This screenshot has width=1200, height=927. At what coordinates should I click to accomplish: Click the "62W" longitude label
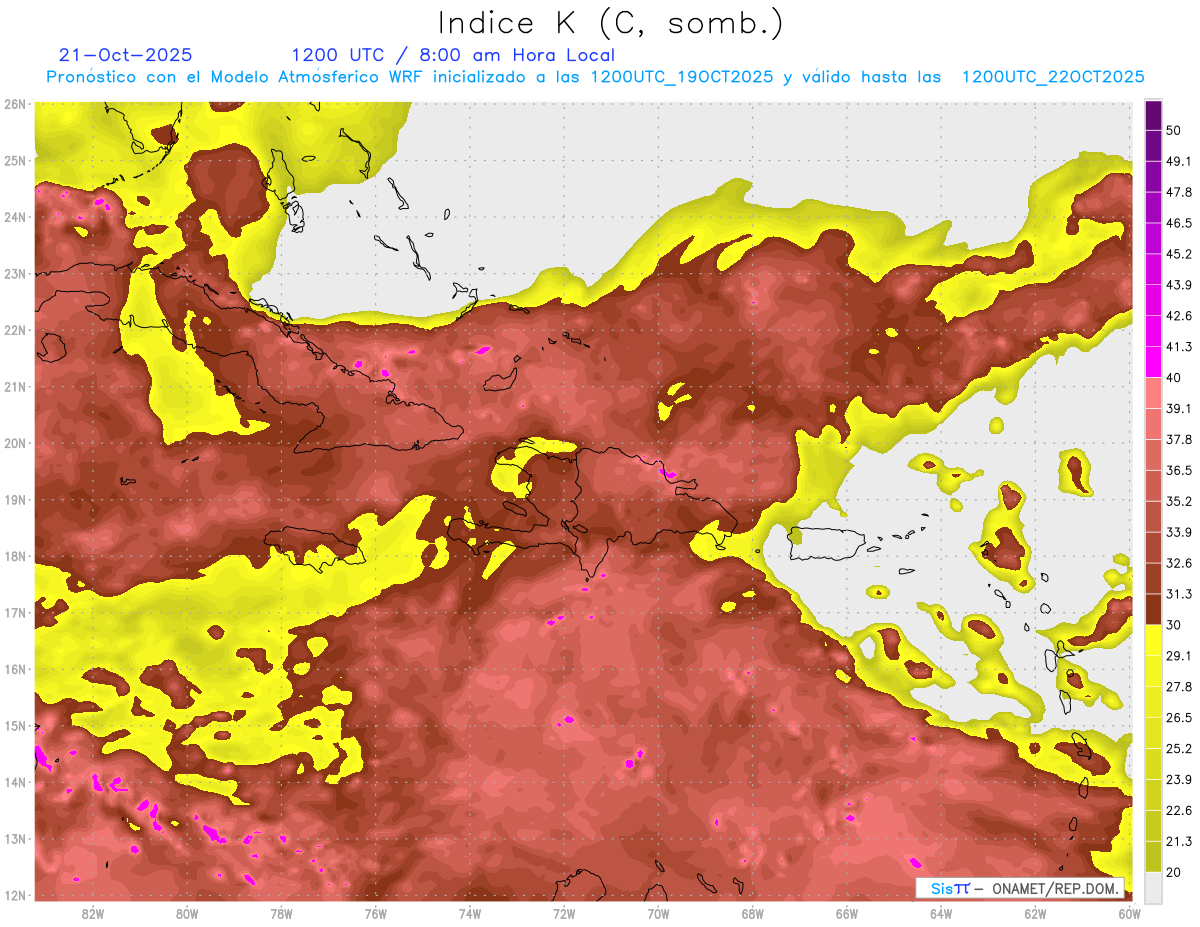click(1035, 913)
